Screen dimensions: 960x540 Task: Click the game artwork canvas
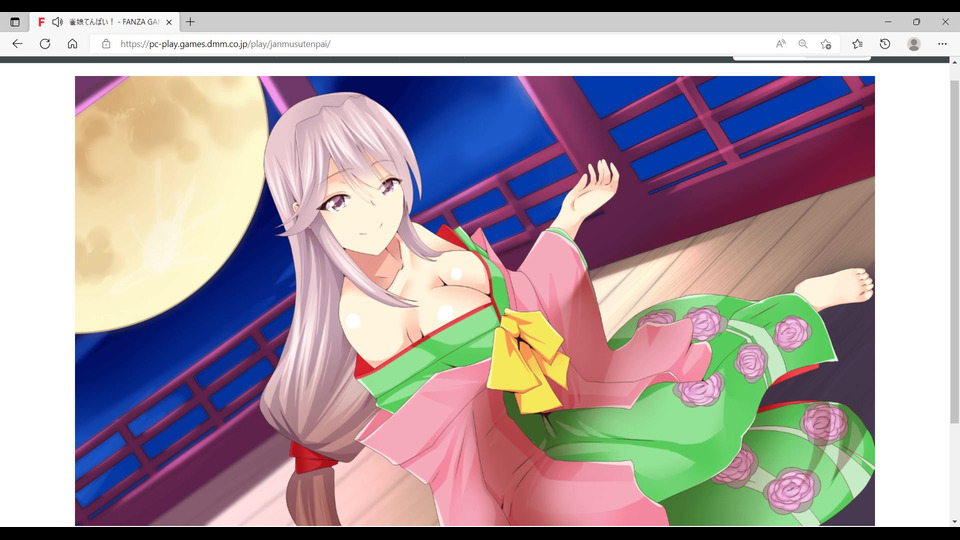[474, 301]
